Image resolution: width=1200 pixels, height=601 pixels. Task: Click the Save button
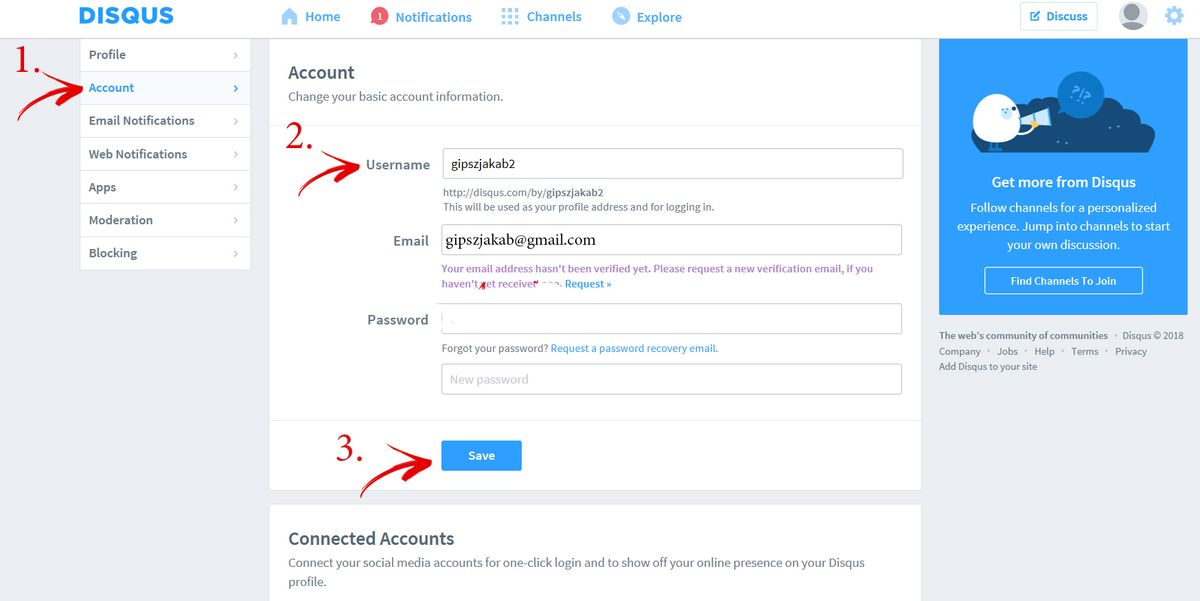point(481,455)
